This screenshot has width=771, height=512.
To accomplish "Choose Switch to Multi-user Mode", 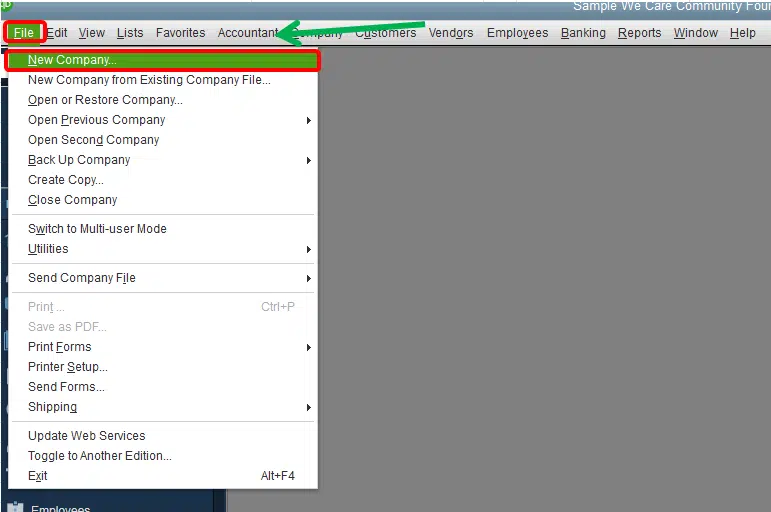I will (x=163, y=229).
